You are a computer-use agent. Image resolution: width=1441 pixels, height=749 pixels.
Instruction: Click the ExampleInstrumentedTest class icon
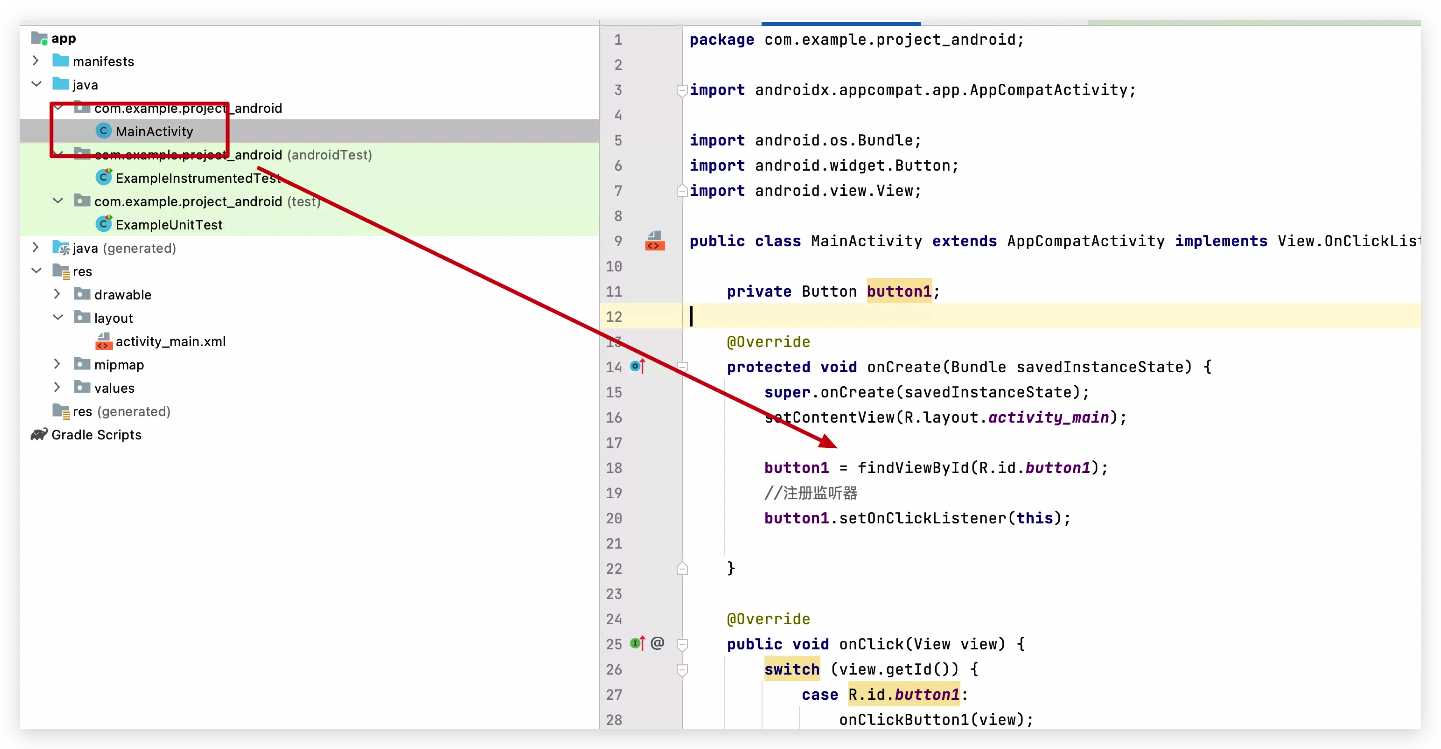[103, 178]
